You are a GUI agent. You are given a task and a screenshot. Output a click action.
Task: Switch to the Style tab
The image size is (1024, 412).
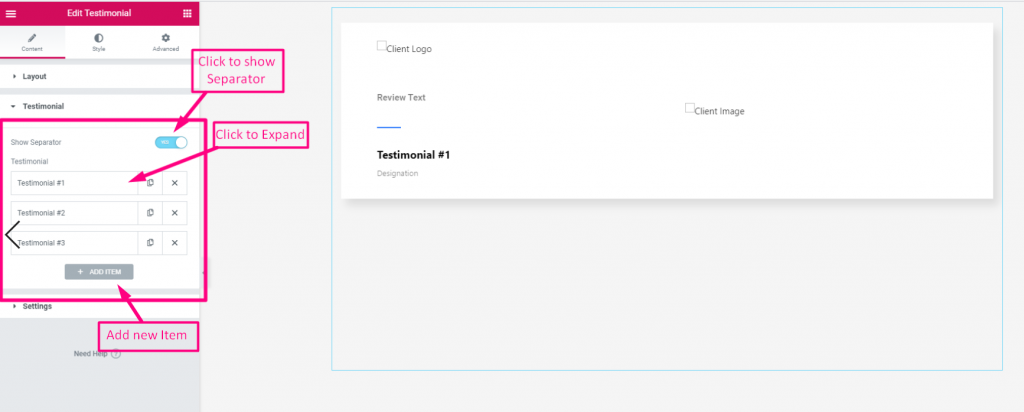[x=99, y=43]
